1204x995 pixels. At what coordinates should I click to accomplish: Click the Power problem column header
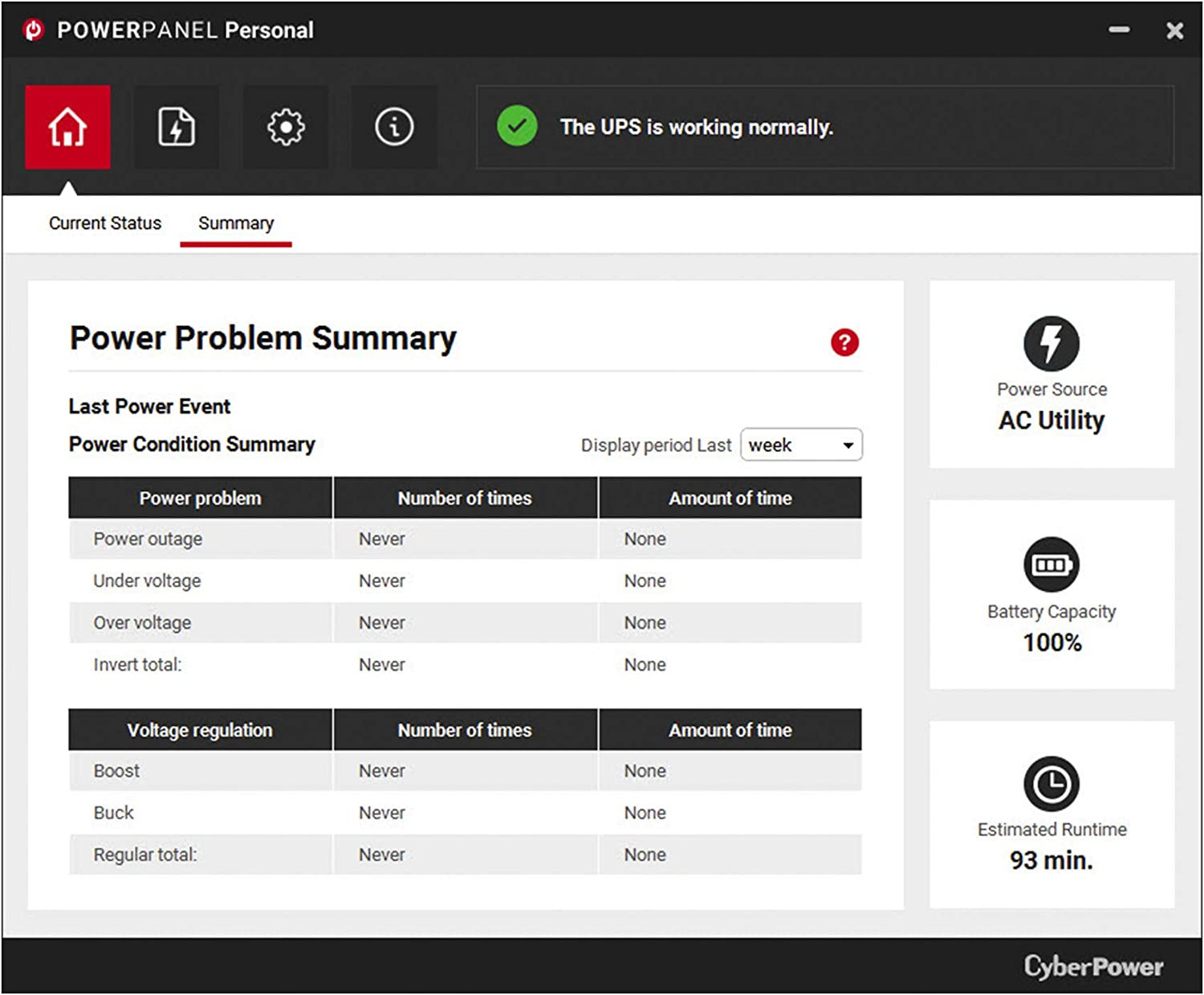[200, 498]
